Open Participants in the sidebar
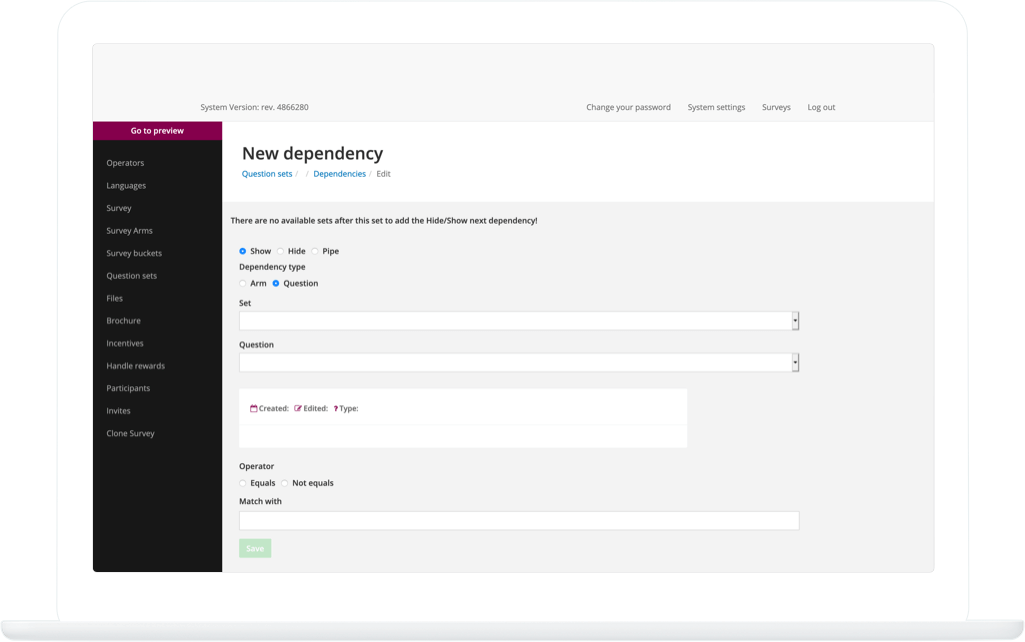The width and height of the screenshot is (1025, 642). pyautogui.click(x=128, y=388)
